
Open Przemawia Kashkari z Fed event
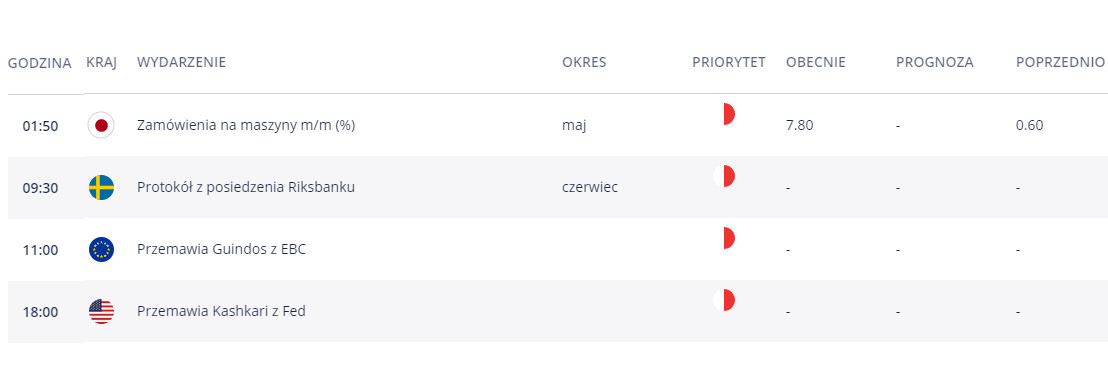pyautogui.click(x=221, y=311)
